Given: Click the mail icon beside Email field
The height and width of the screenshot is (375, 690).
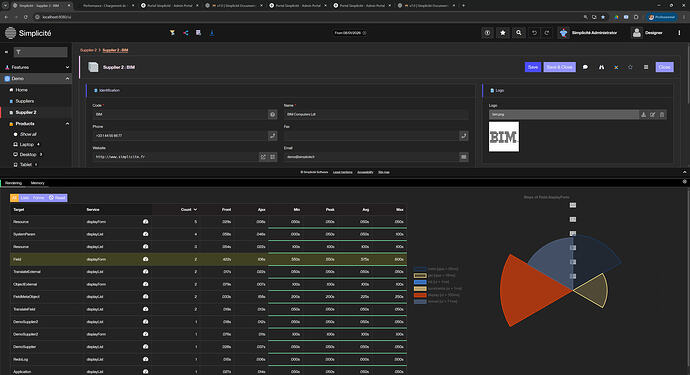Looking at the screenshot, I should (x=463, y=157).
